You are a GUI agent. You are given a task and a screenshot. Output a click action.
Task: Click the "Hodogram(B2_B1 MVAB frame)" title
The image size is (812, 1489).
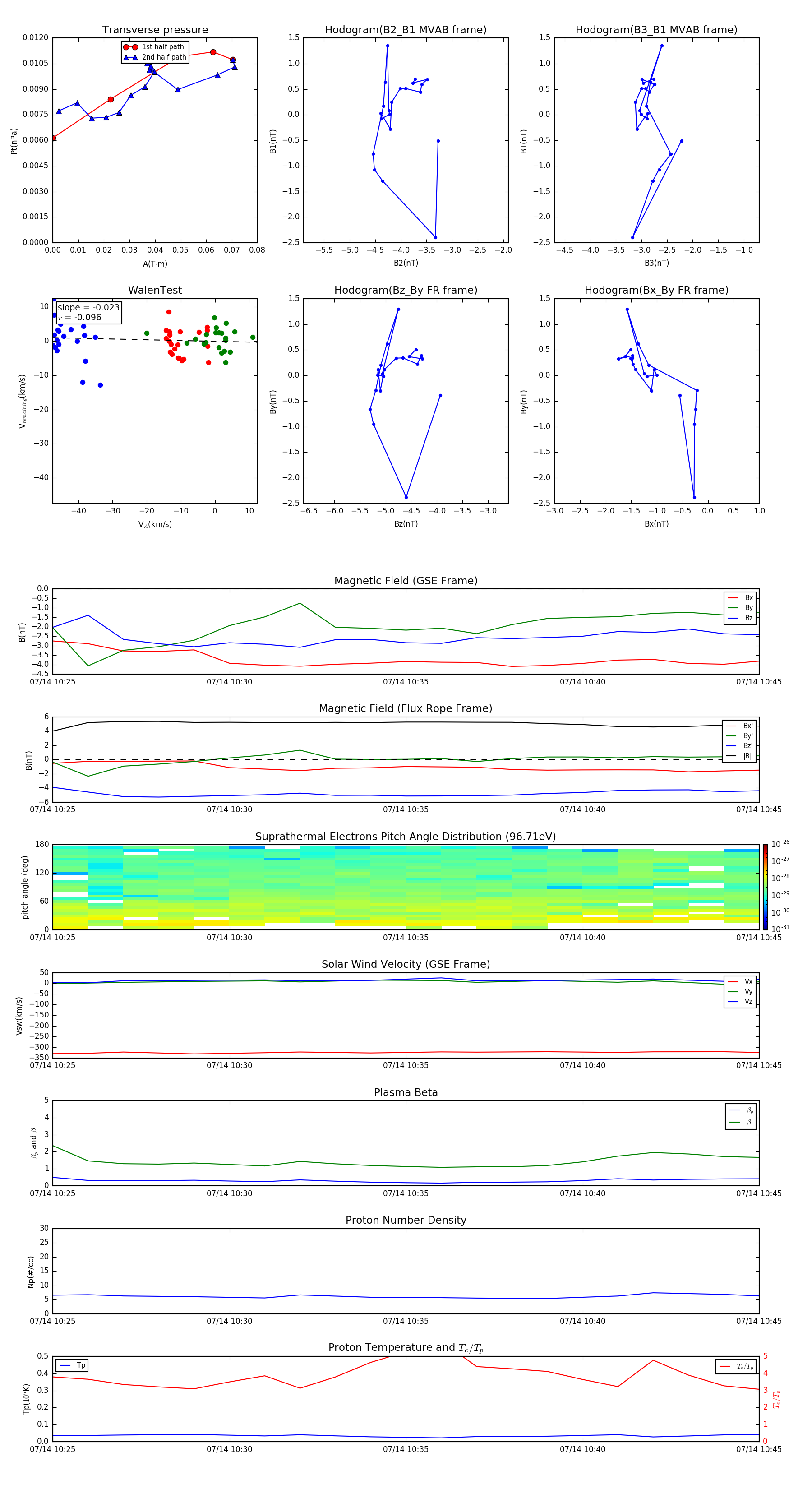pyautogui.click(x=406, y=30)
